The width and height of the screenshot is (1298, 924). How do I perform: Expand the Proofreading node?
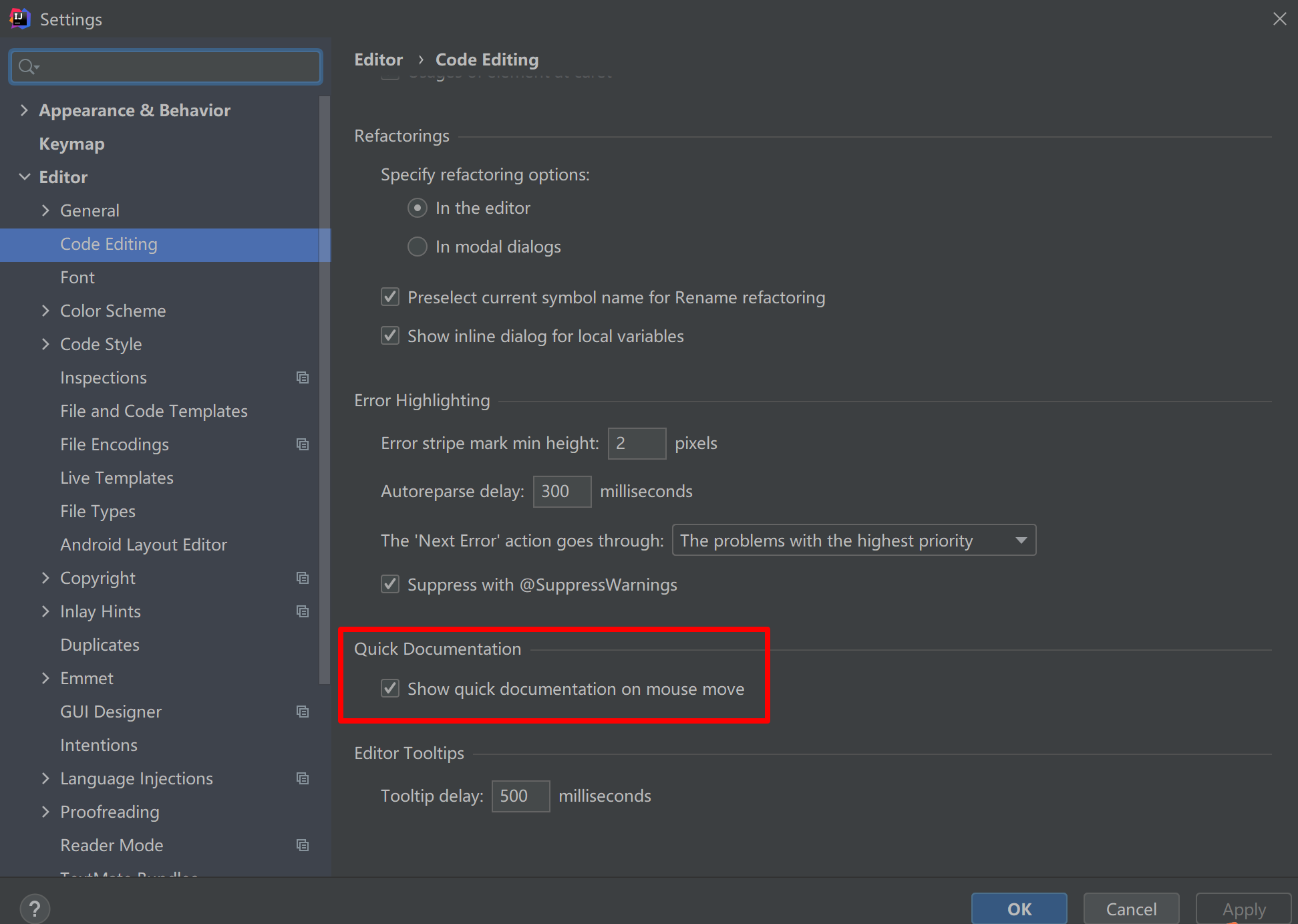[x=45, y=812]
